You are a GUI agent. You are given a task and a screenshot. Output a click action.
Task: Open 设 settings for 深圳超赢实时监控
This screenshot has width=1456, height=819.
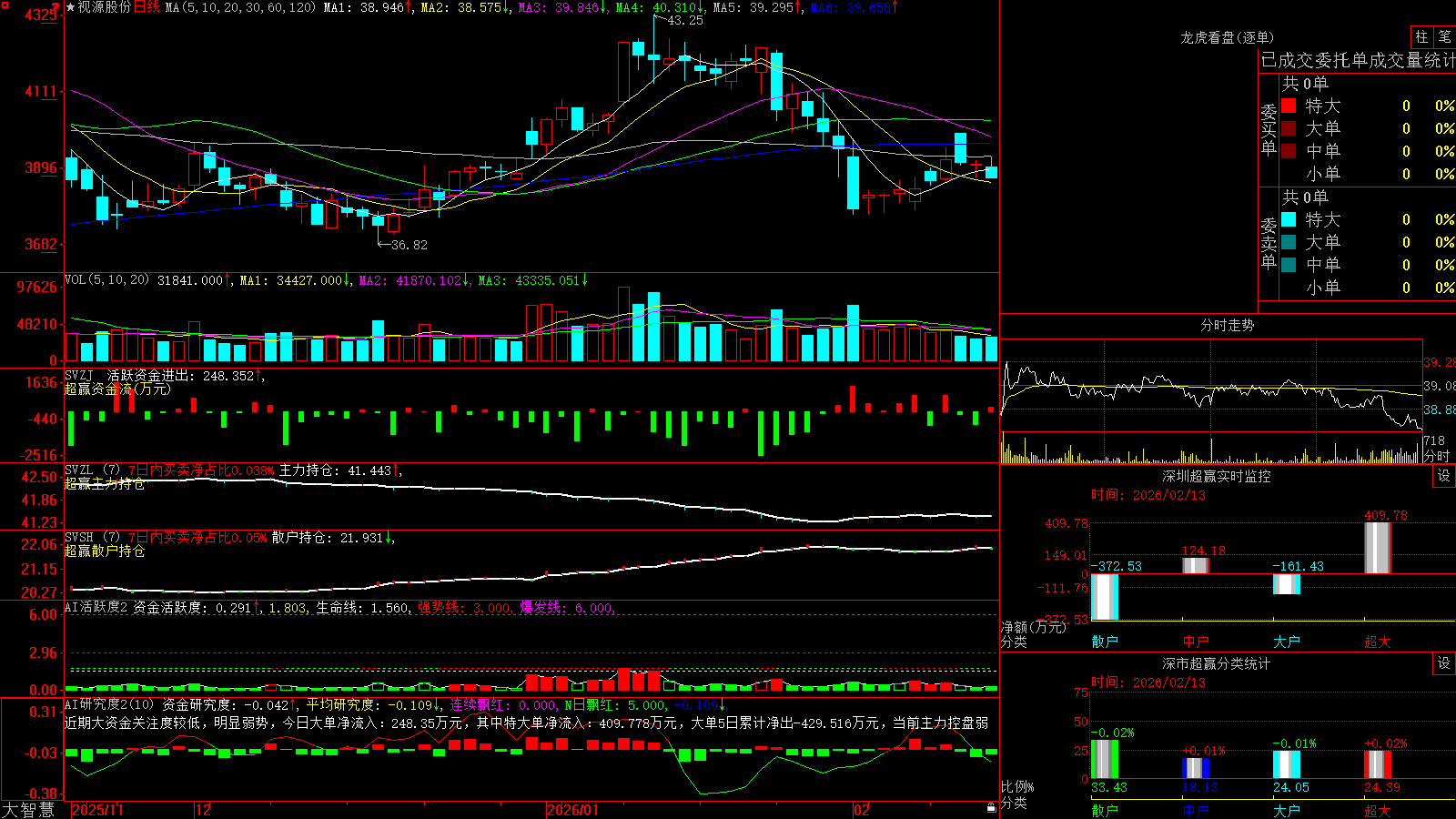(1444, 476)
